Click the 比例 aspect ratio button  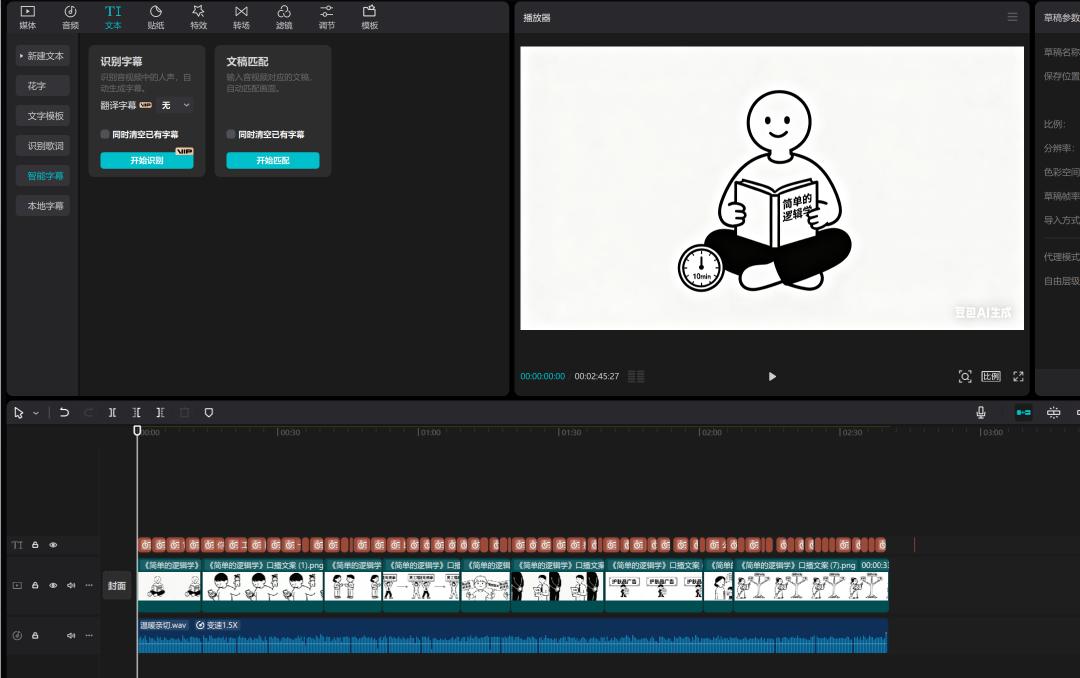point(991,377)
